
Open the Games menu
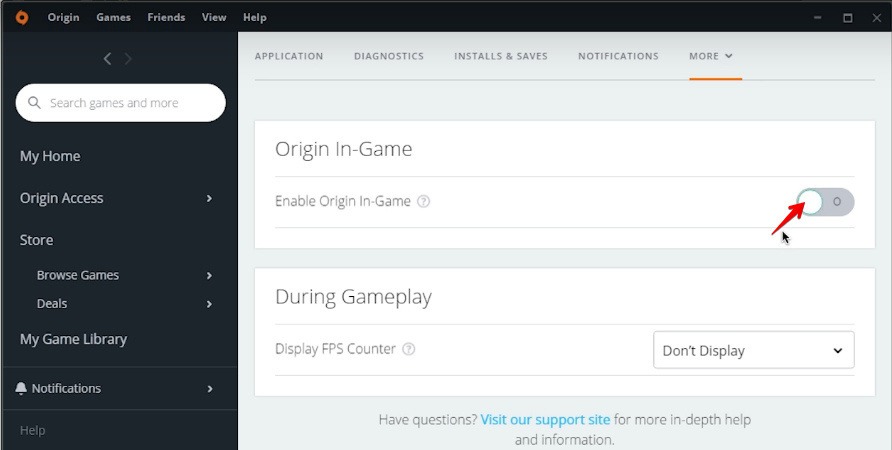(113, 18)
